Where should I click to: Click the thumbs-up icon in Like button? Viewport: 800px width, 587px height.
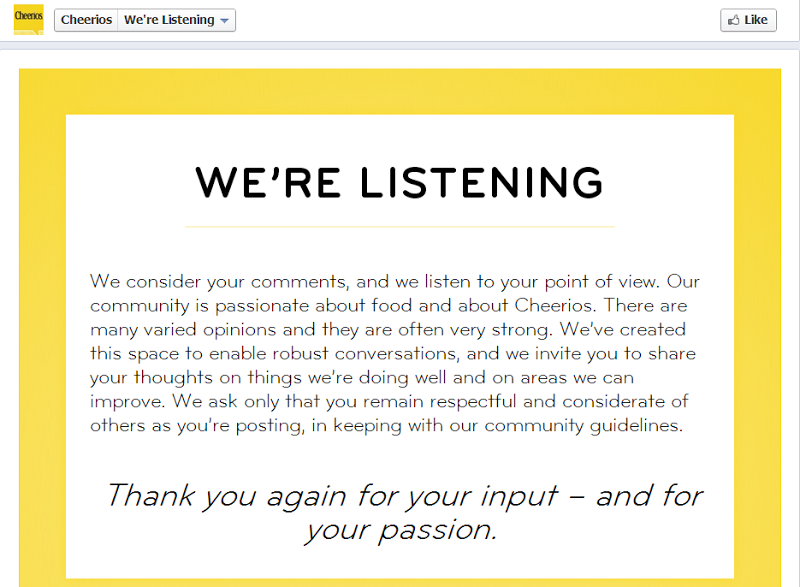coord(733,20)
